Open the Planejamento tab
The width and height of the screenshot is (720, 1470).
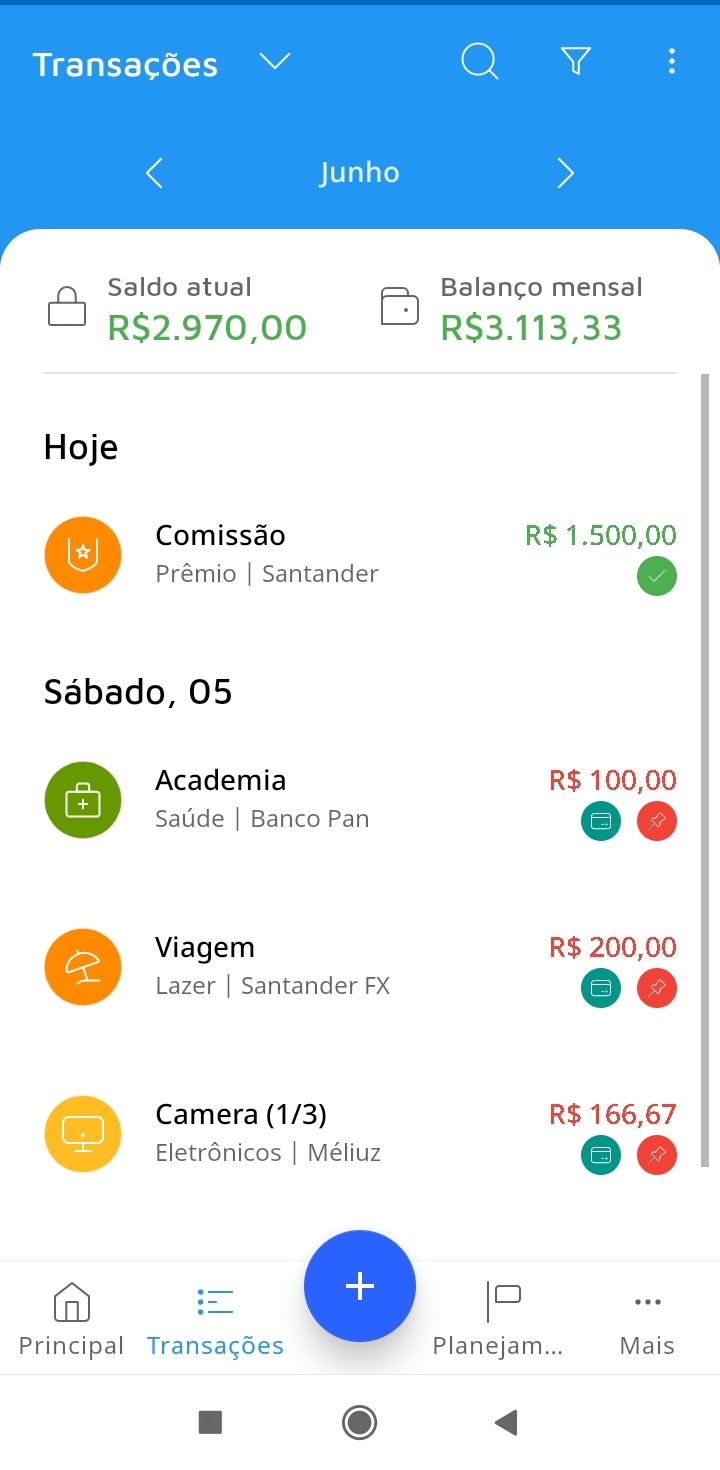click(x=498, y=1320)
